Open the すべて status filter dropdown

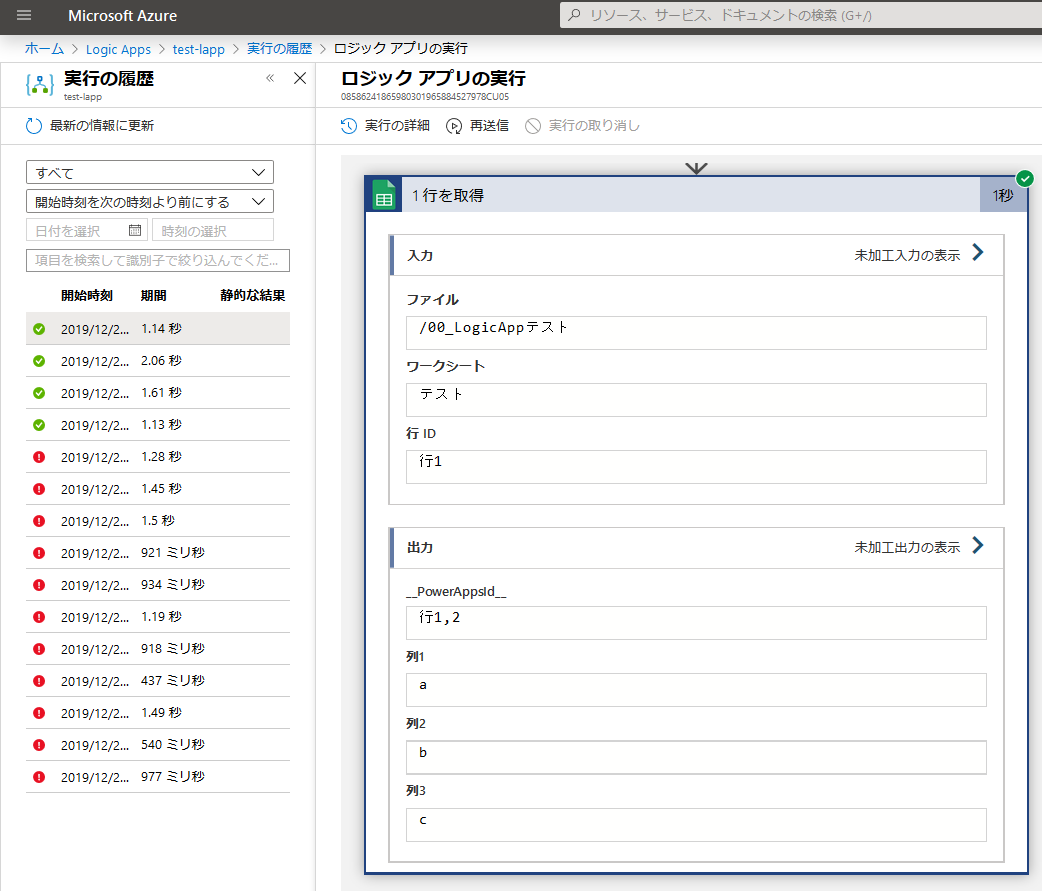150,173
